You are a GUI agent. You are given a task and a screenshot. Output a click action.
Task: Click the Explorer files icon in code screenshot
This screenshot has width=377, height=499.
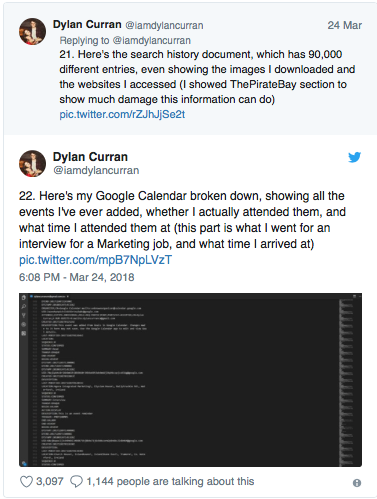click(24, 298)
